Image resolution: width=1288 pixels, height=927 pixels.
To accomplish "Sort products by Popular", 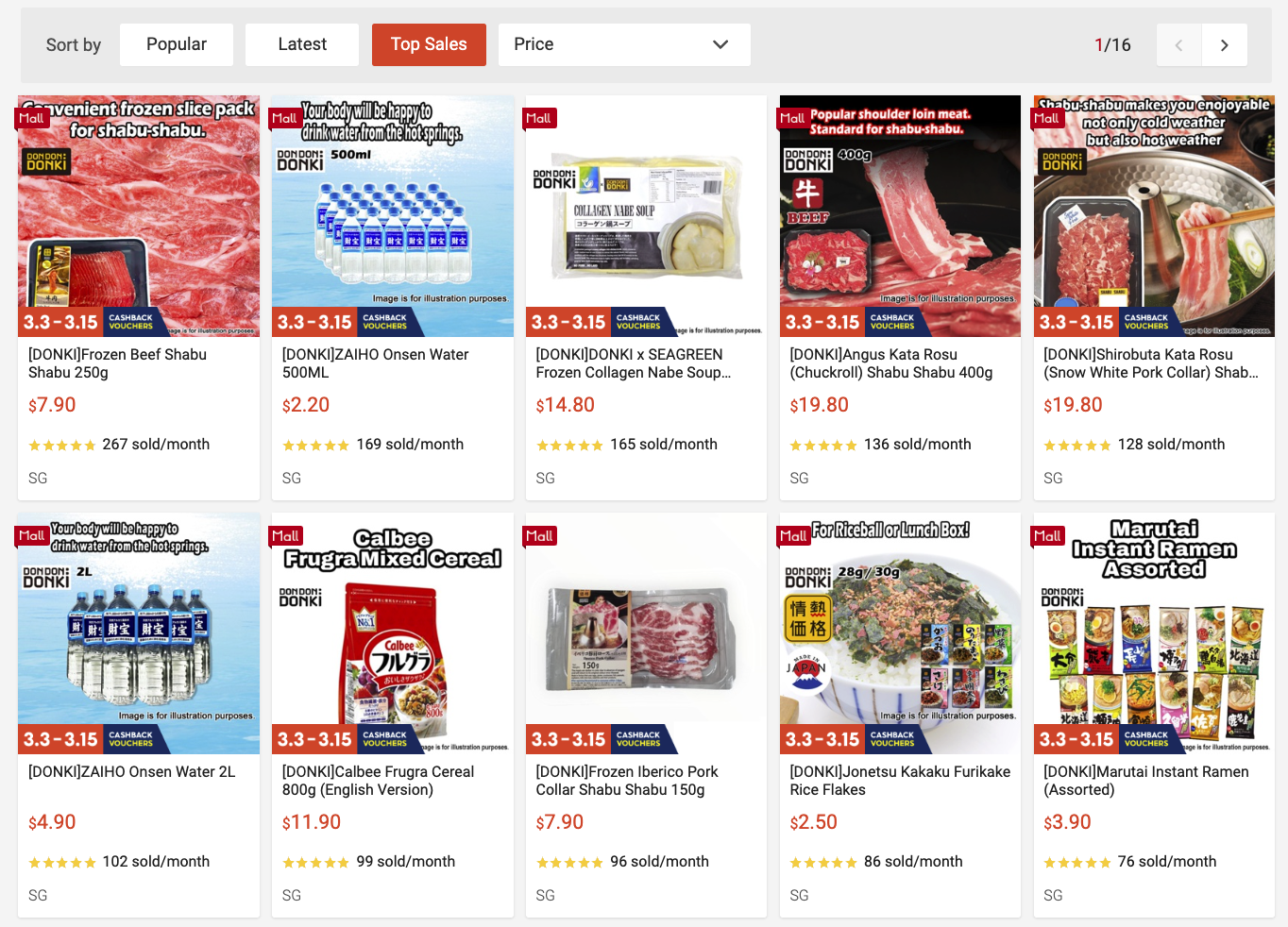I will pos(177,45).
